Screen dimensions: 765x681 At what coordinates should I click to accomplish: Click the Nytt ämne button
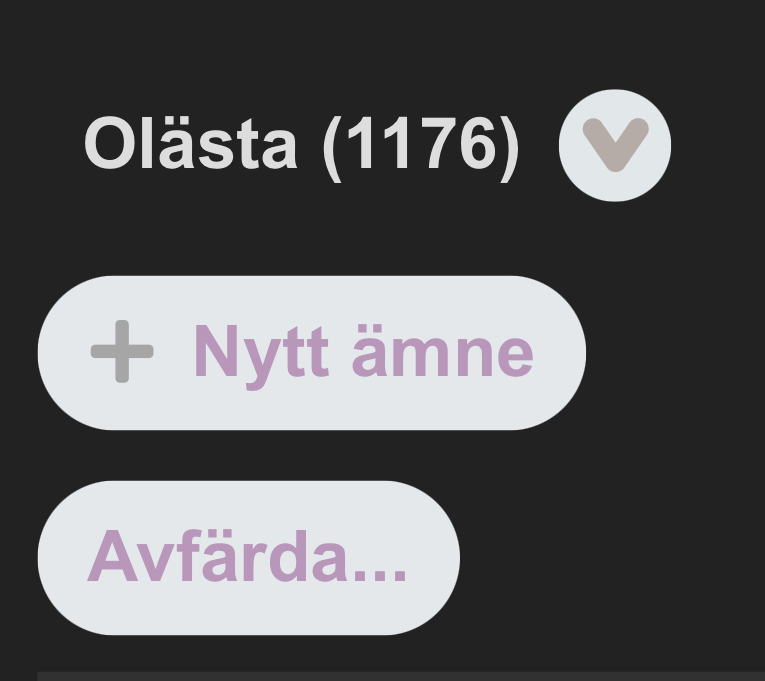point(311,353)
